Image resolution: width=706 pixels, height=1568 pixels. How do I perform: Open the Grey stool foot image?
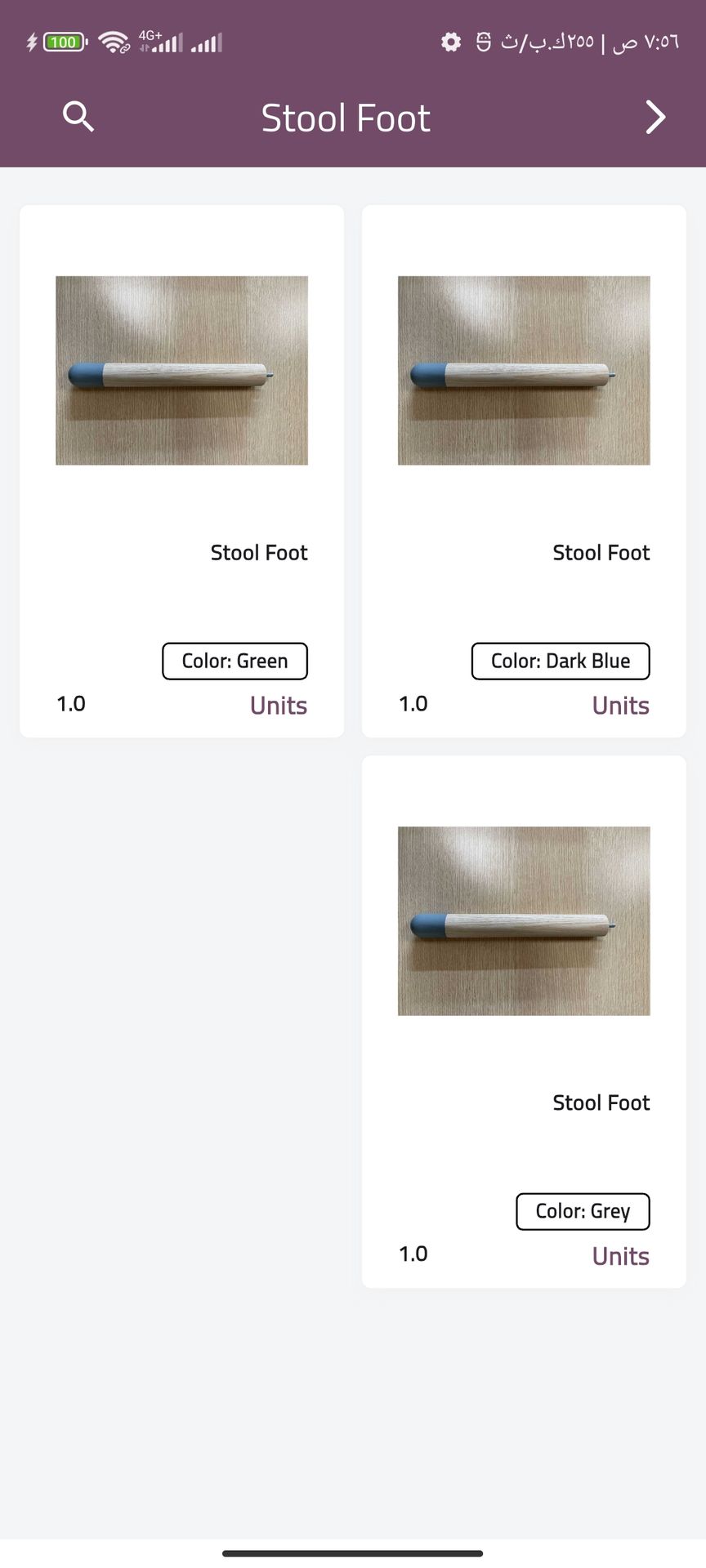pyautogui.click(x=524, y=920)
